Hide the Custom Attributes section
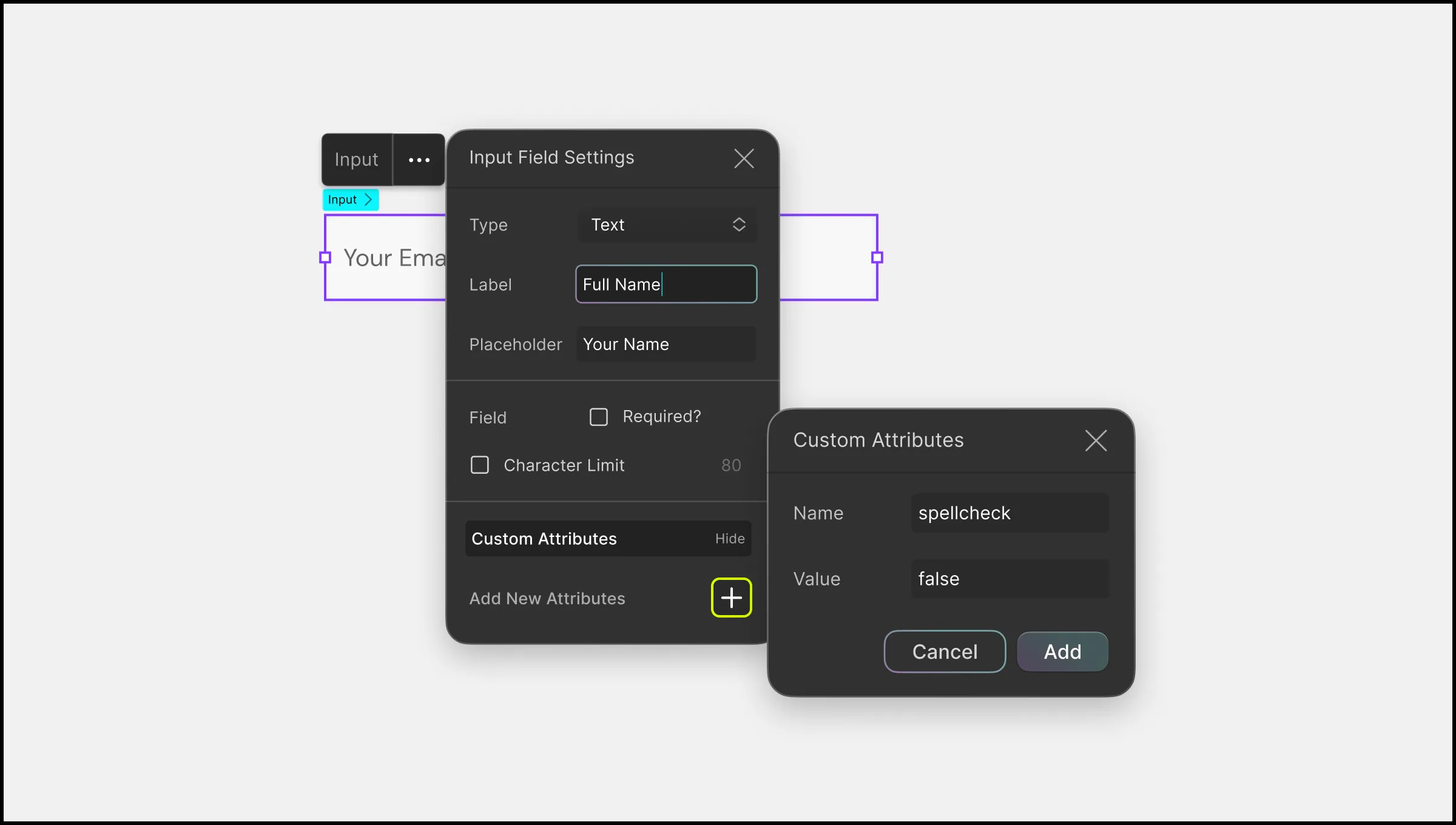Screen dimensions: 1456x825 729,539
